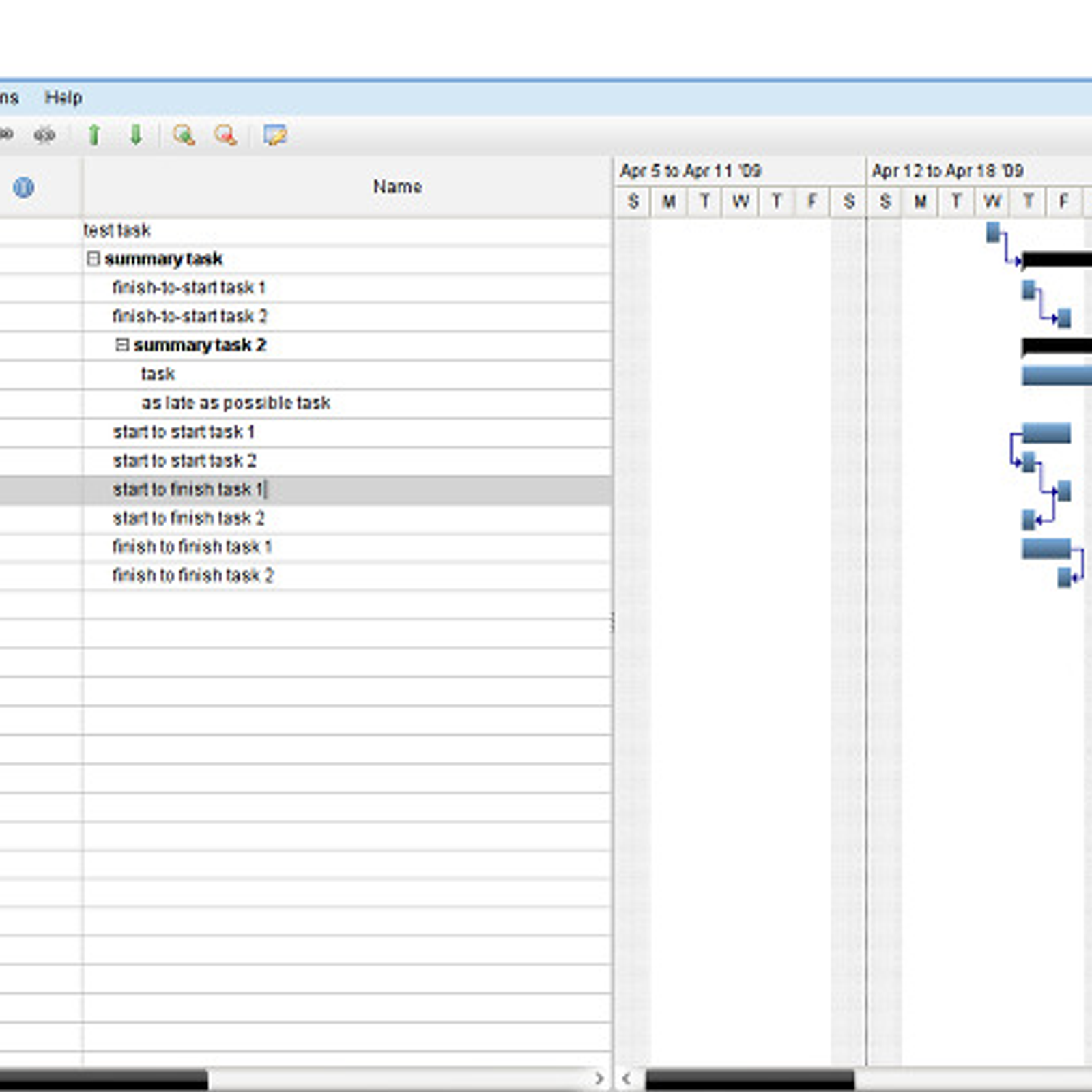
Task: Click the 'start to finish task 1' name field
Action: point(347,489)
